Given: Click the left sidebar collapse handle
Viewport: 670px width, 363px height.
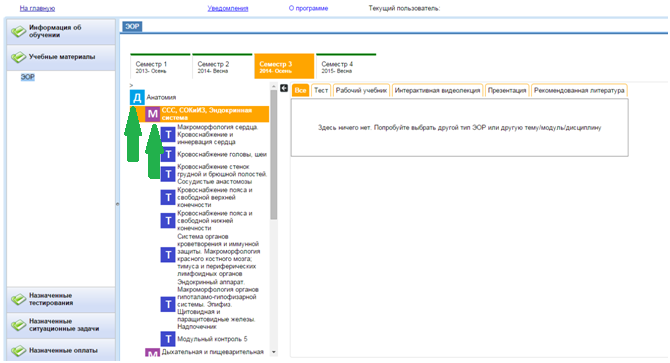Looking at the screenshot, I should (118, 204).
